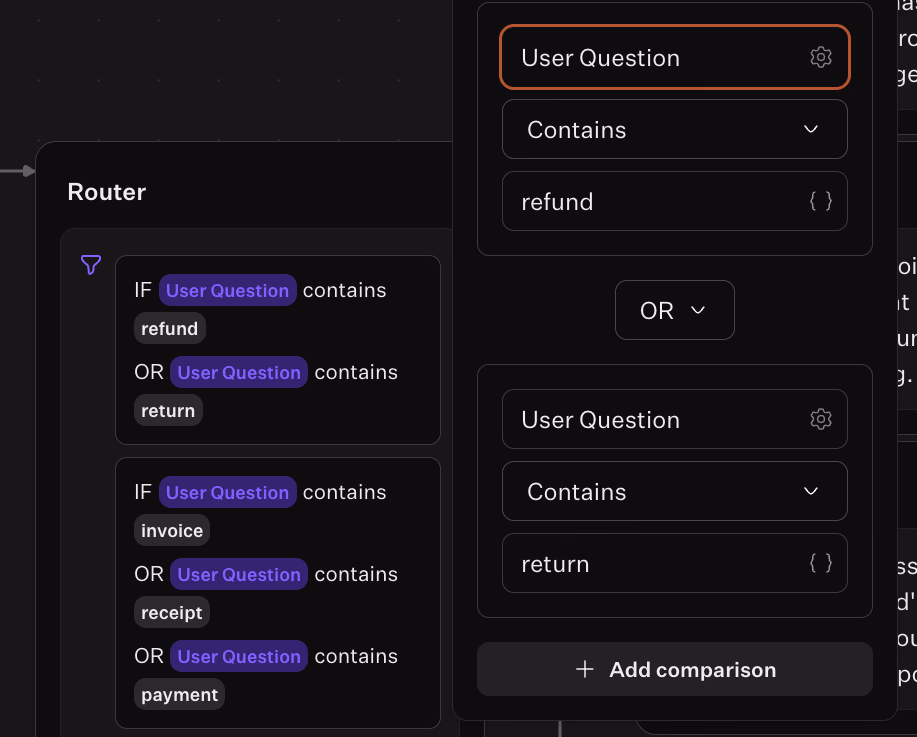Click the gear icon in the lower User Question field
The image size is (917, 737).
click(820, 420)
